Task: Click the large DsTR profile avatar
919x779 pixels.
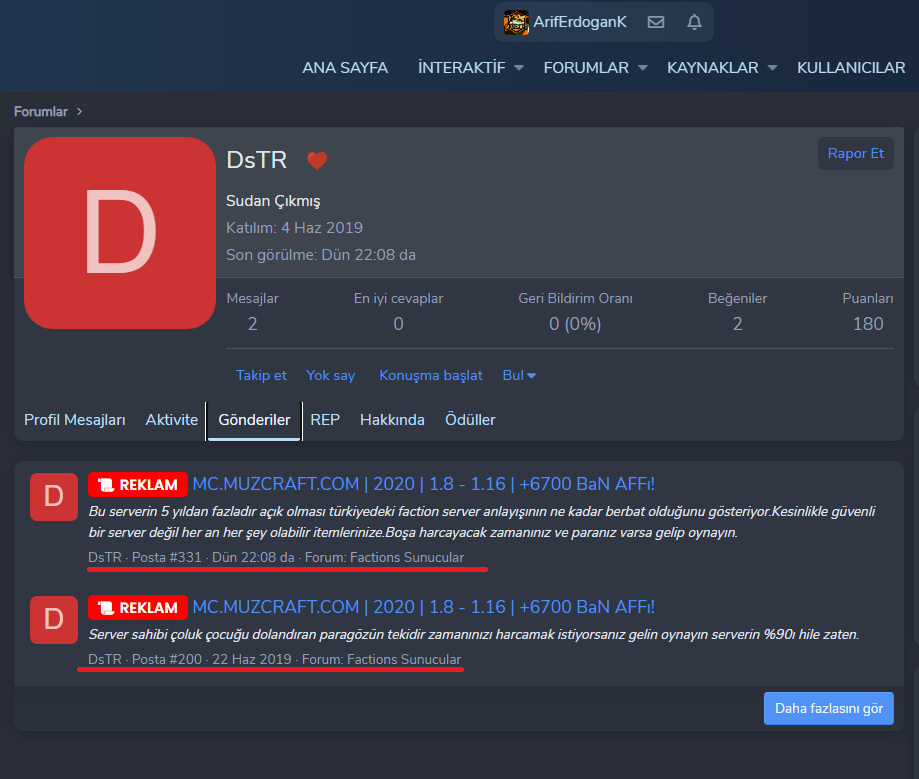Action: (120, 233)
